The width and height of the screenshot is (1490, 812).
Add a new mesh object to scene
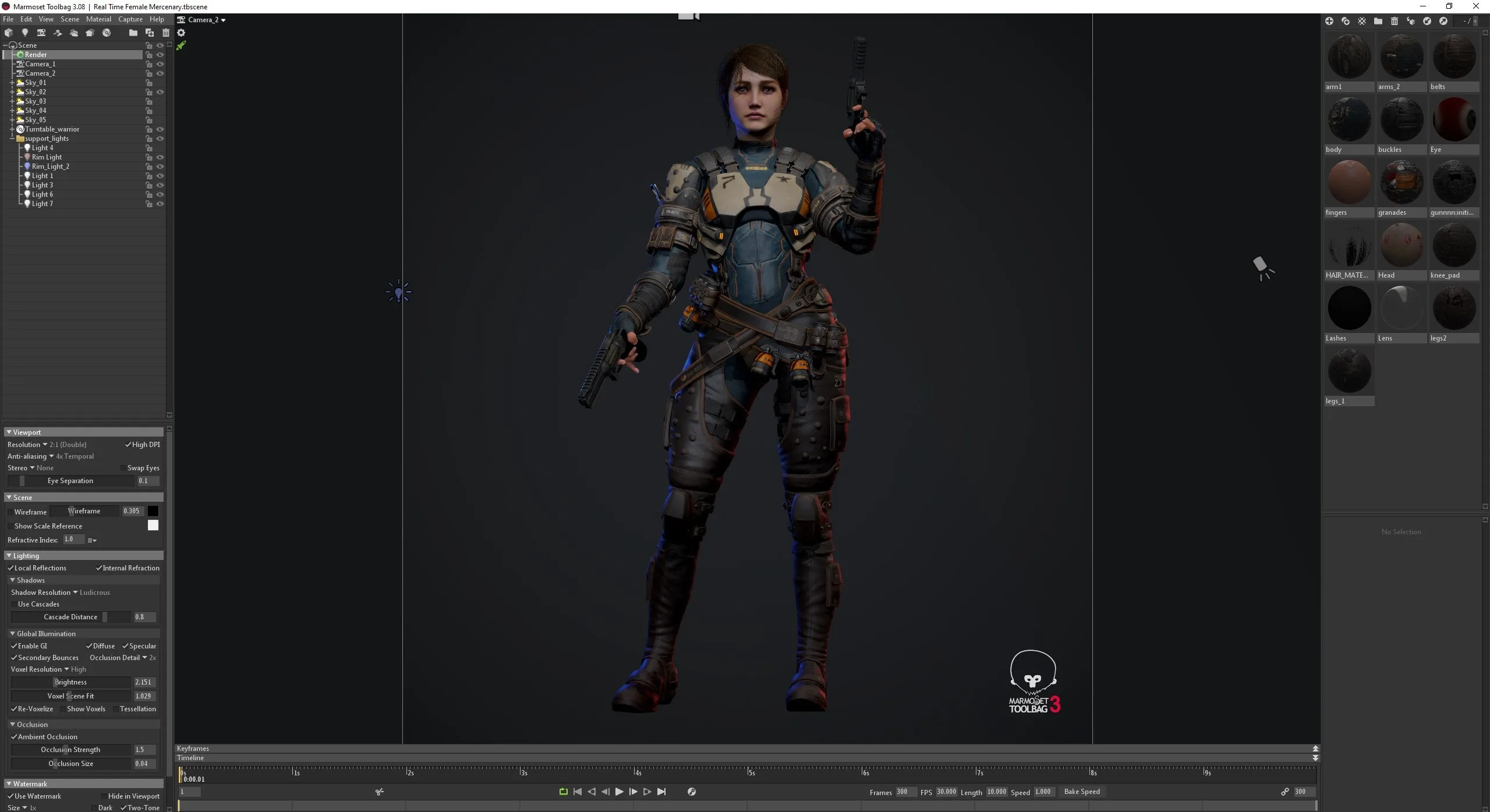[9, 33]
